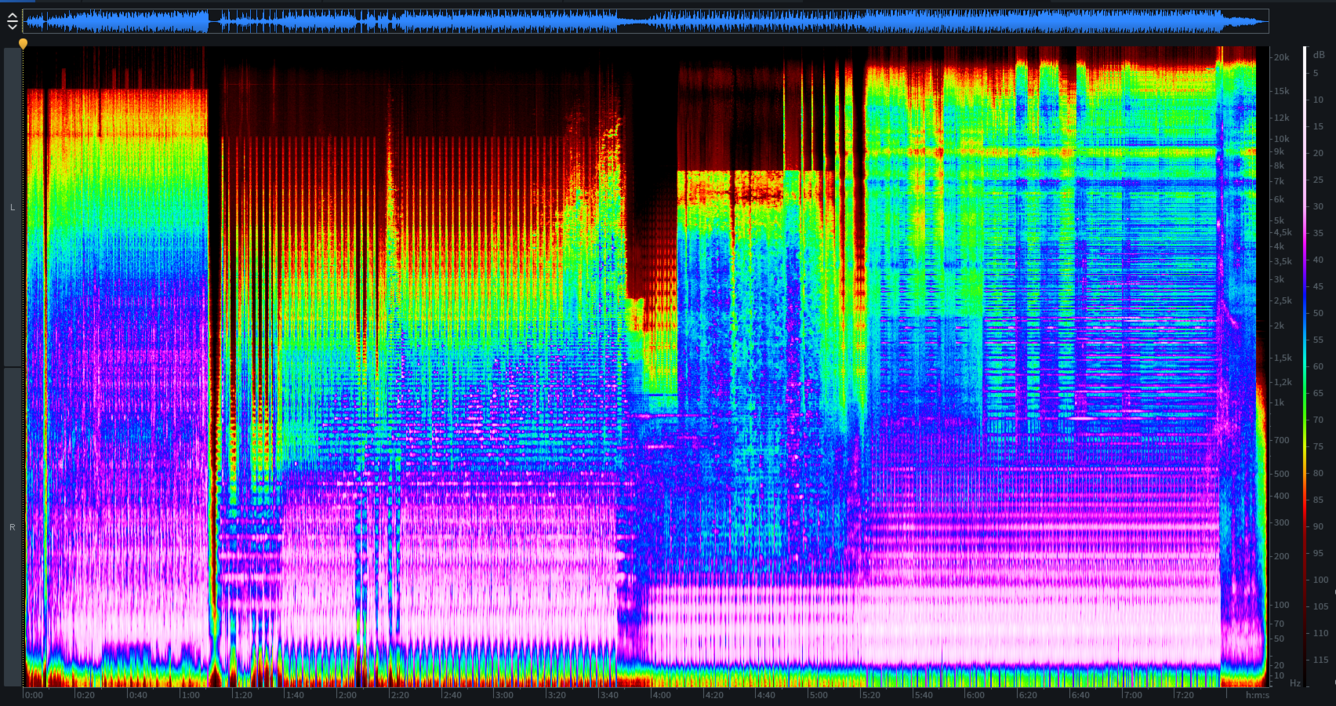Select the right channel via the R label
The width and height of the screenshot is (1336, 706).
[12, 527]
